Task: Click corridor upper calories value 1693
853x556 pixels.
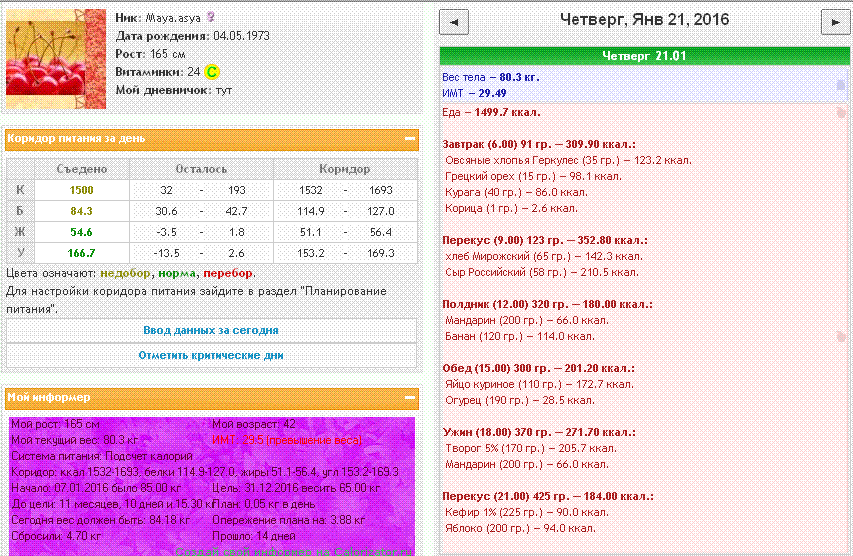Action: pyautogui.click(x=381, y=190)
